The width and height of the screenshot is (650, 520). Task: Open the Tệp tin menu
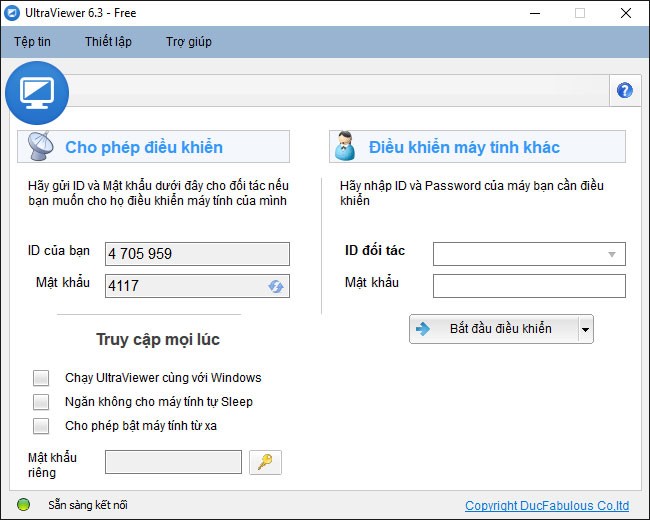pos(32,42)
